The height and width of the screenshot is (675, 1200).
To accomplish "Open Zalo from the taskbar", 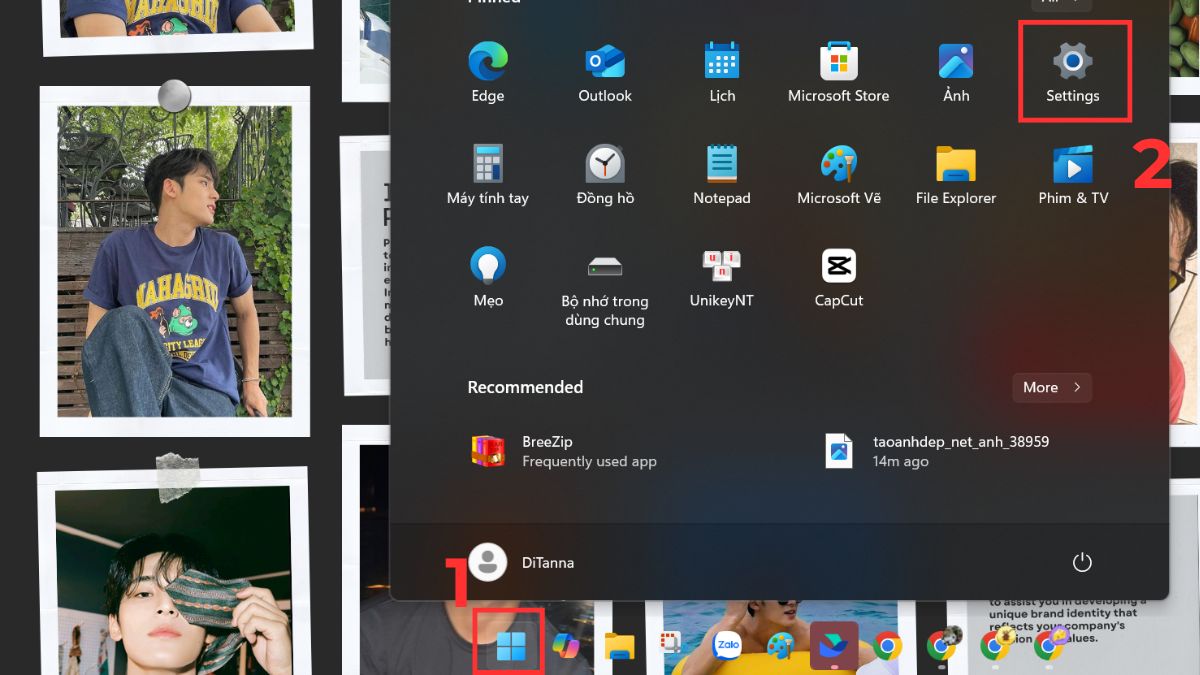I will pos(727,646).
